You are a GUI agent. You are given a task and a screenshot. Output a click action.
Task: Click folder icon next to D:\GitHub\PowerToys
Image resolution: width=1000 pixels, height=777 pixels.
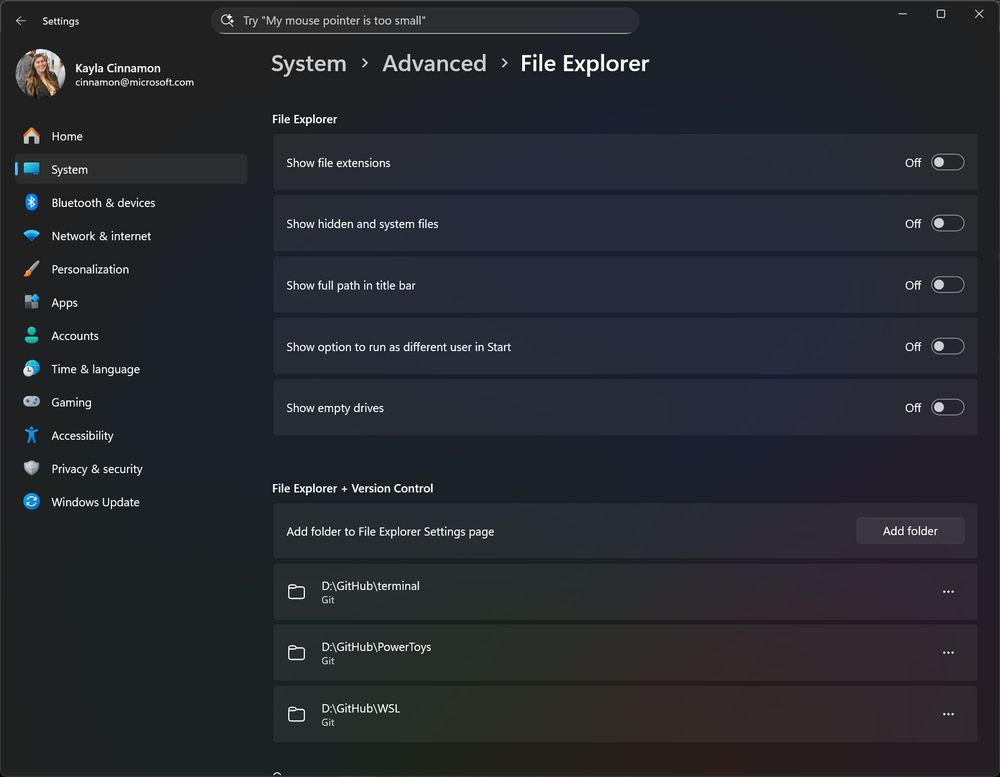(297, 653)
